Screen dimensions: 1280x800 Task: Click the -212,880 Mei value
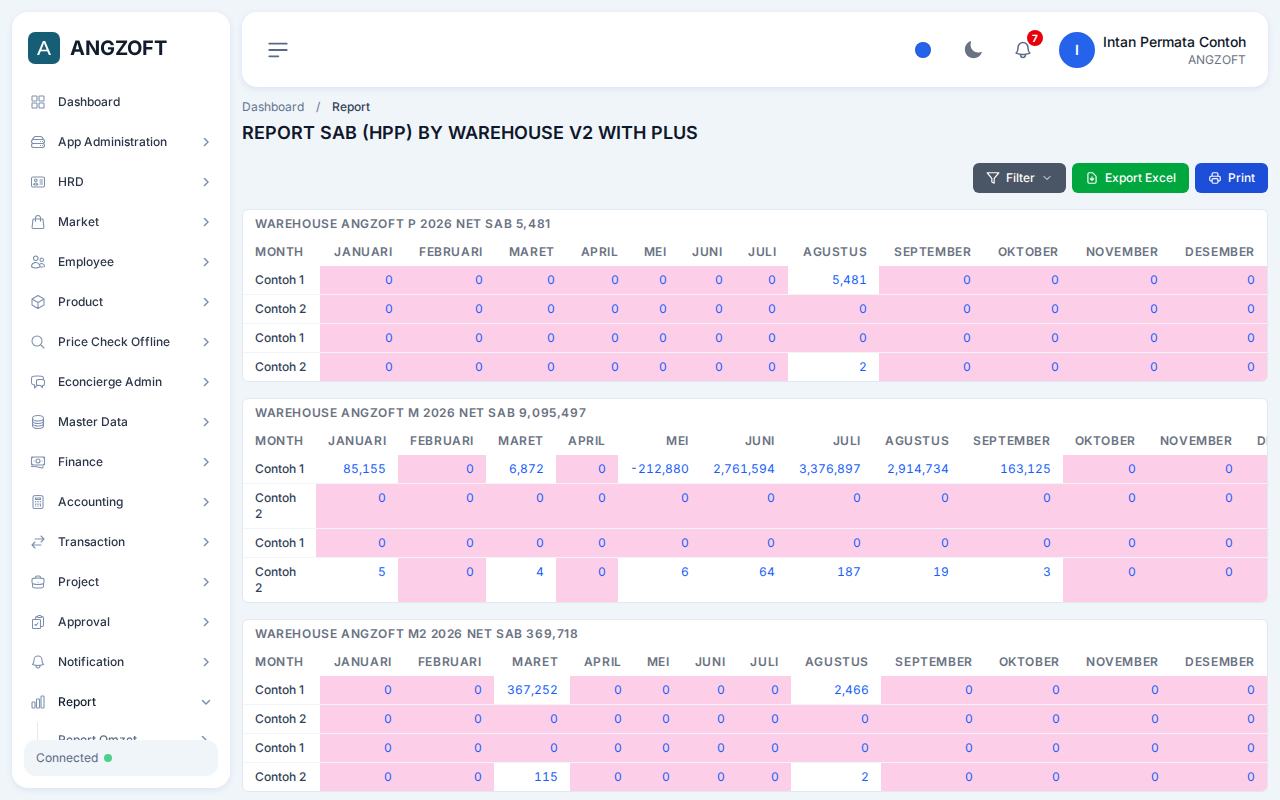coord(660,469)
